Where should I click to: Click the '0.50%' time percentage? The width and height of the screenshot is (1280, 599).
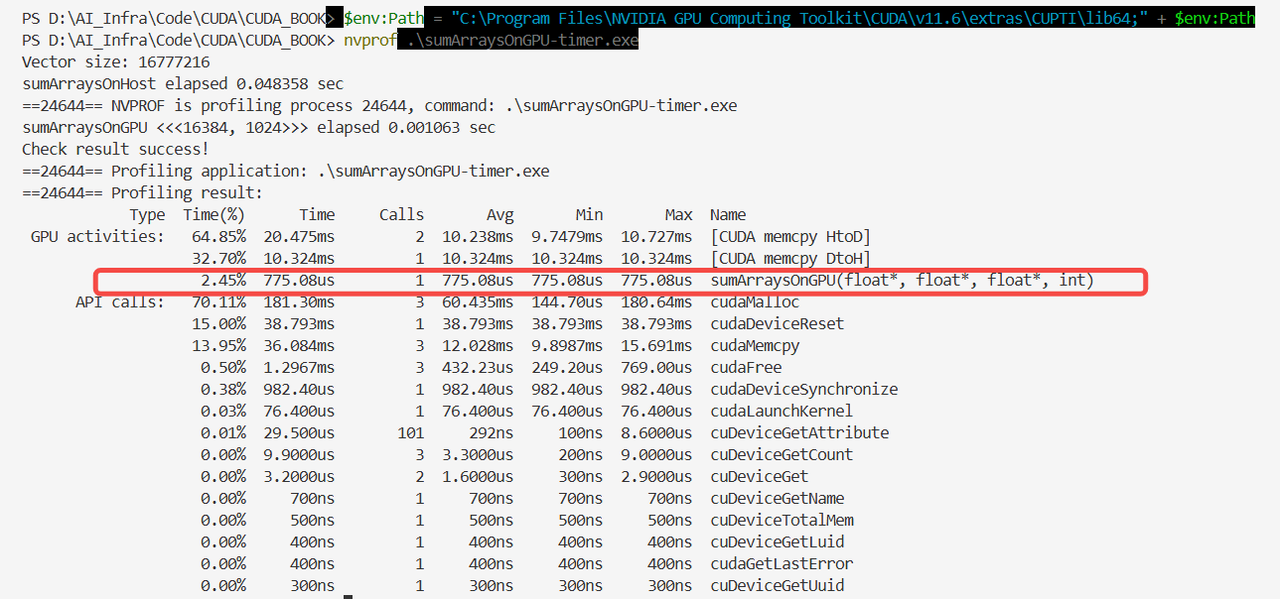point(223,367)
